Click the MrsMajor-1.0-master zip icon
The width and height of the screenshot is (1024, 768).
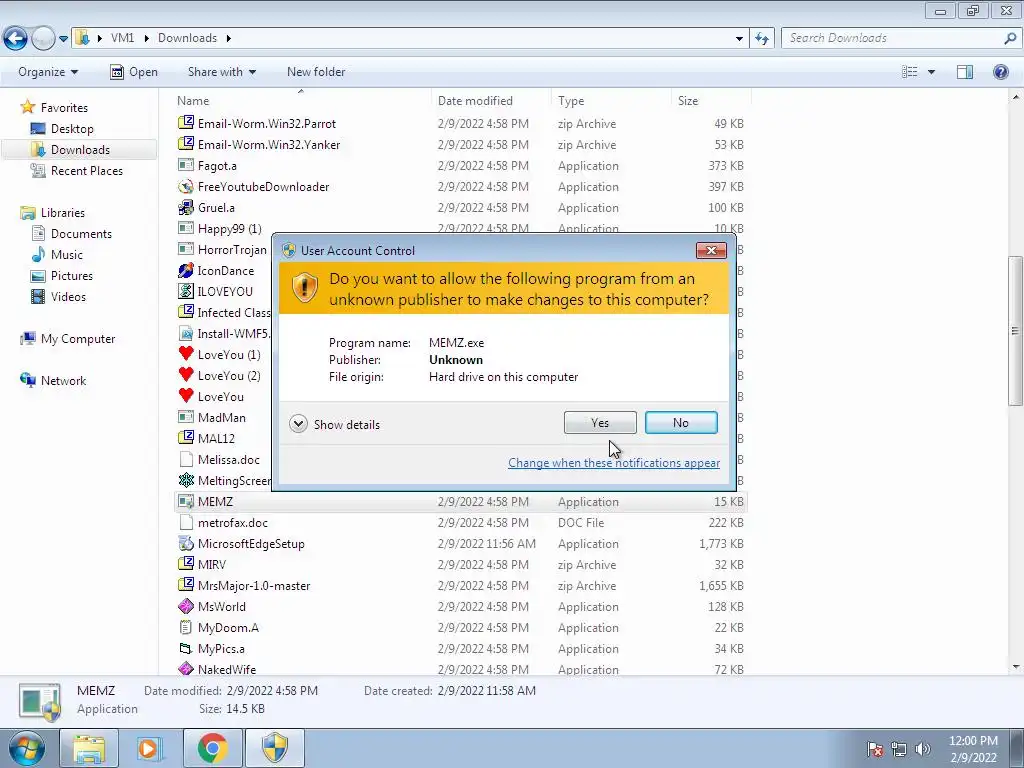coord(186,585)
